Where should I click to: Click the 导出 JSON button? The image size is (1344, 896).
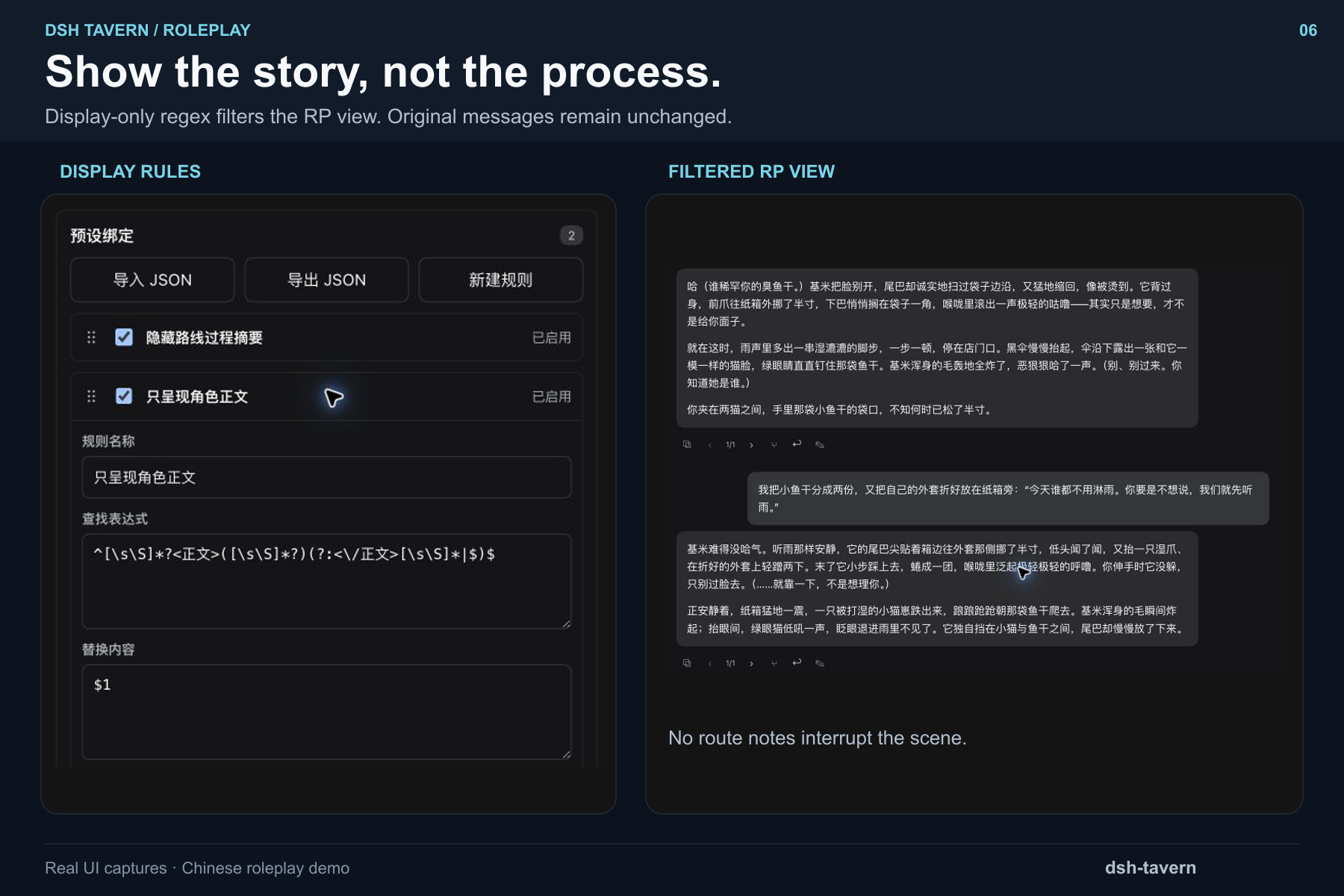tap(326, 280)
